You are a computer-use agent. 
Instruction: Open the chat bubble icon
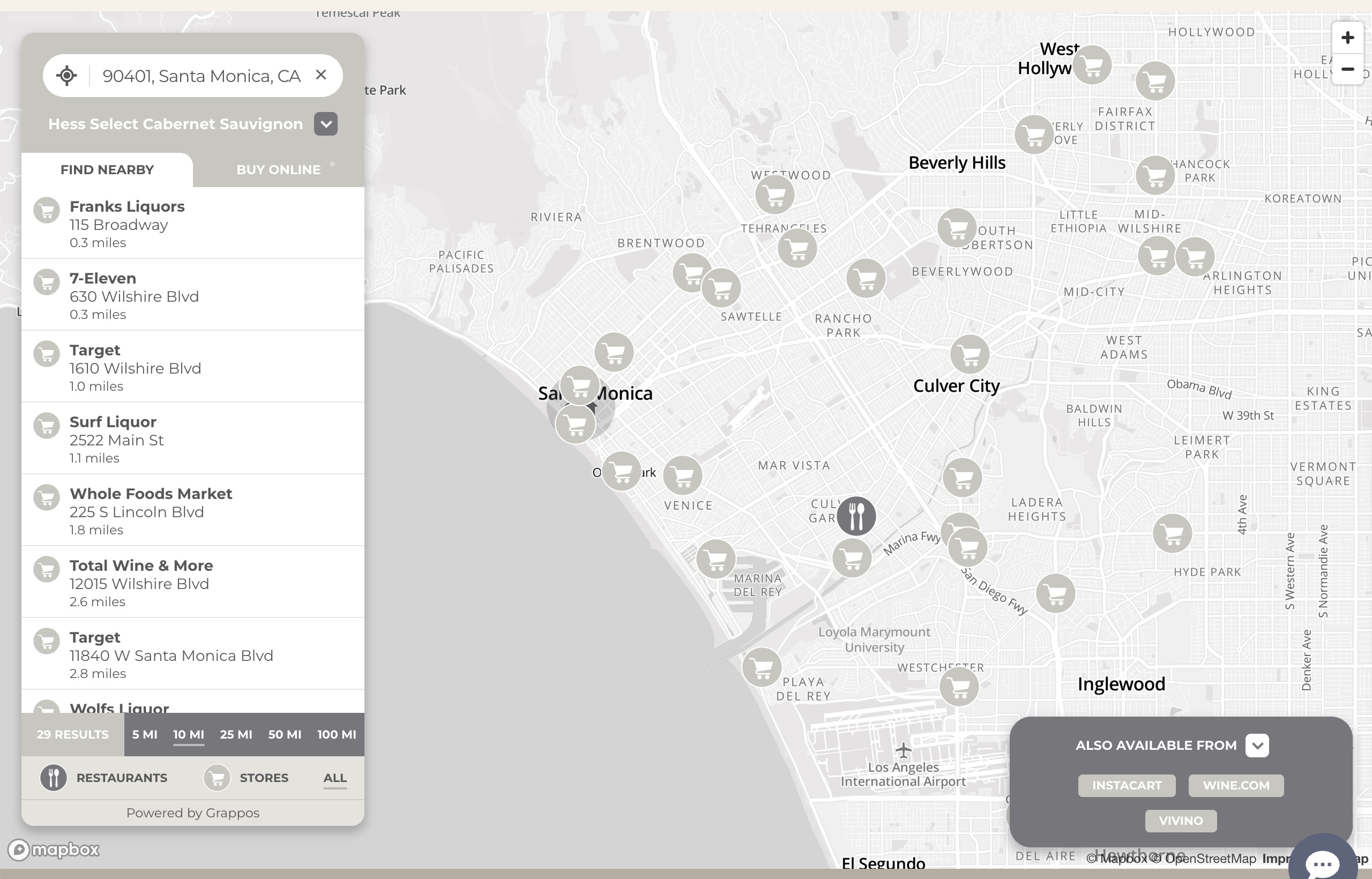tap(1322, 862)
